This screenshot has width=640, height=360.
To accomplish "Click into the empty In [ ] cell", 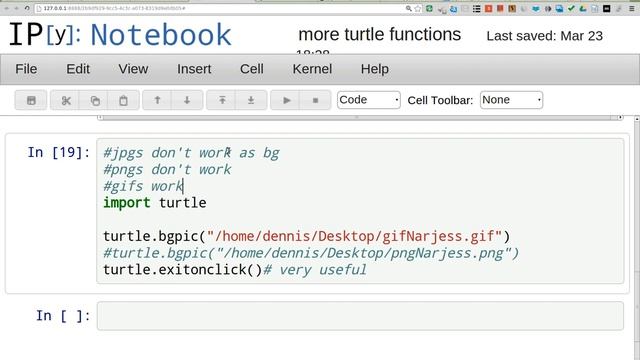I will [360, 316].
